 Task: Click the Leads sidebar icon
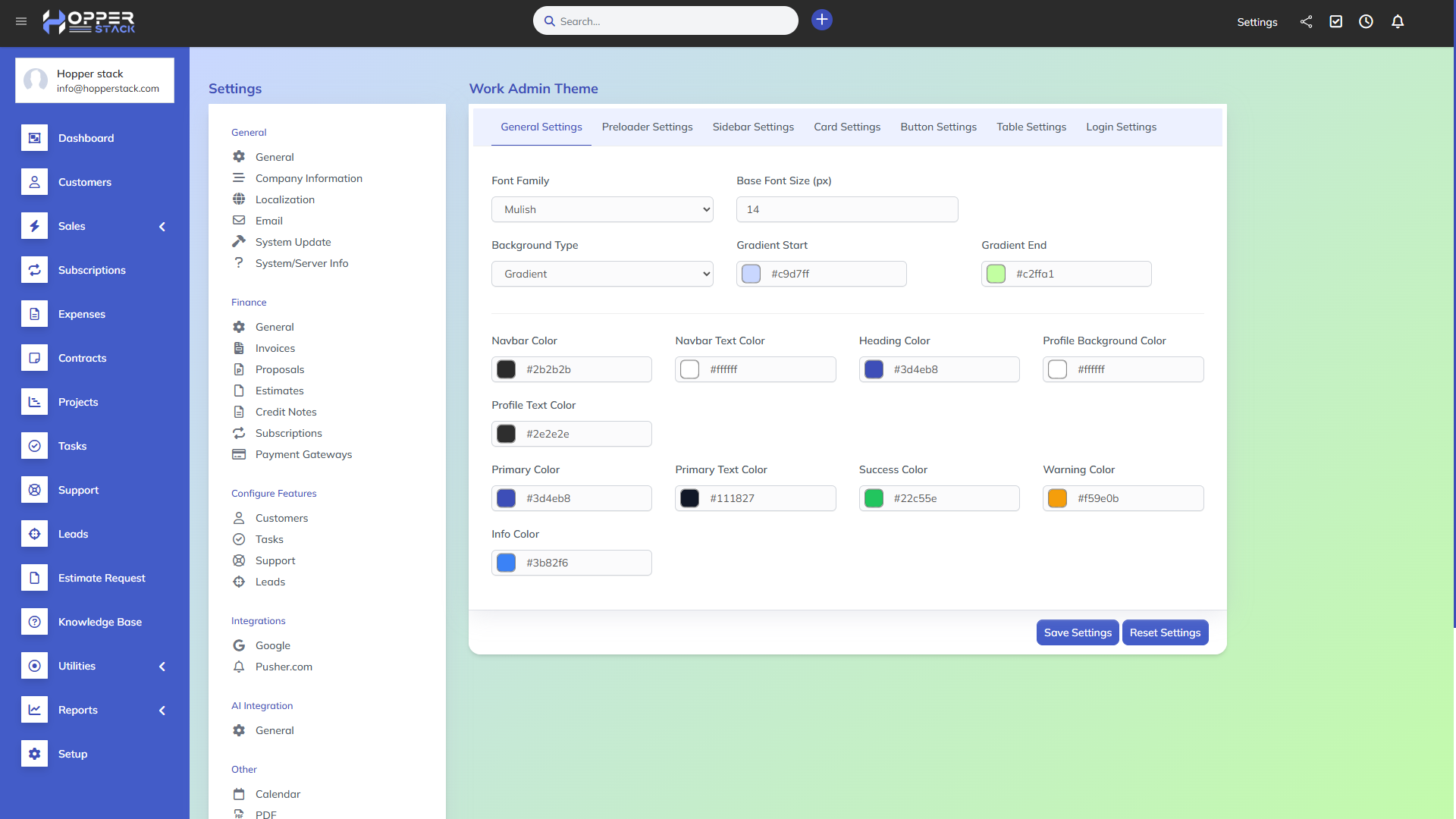[x=35, y=534]
